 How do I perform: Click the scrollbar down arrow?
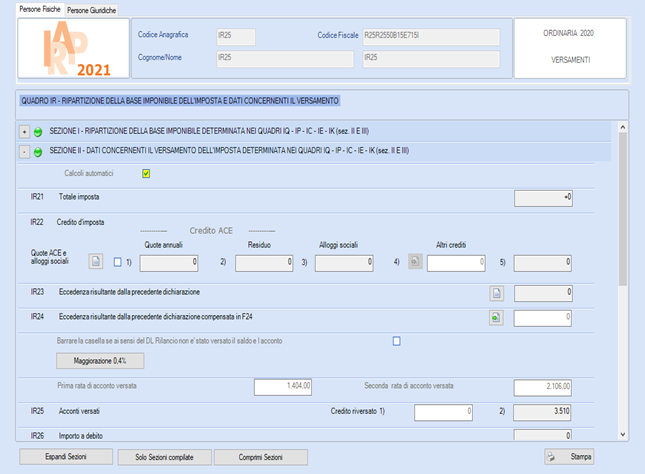[x=623, y=434]
